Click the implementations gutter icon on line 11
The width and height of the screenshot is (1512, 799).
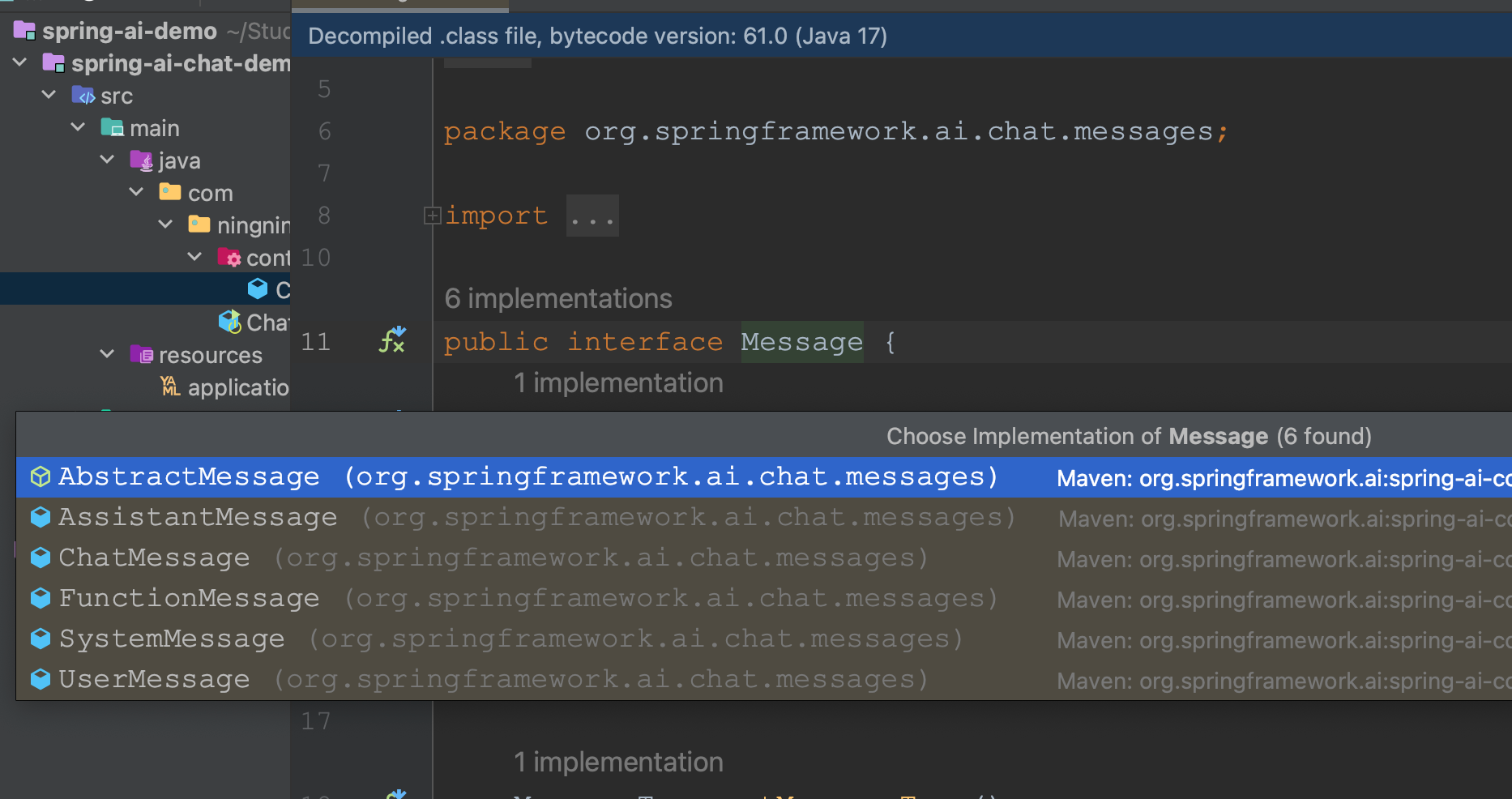point(393,340)
